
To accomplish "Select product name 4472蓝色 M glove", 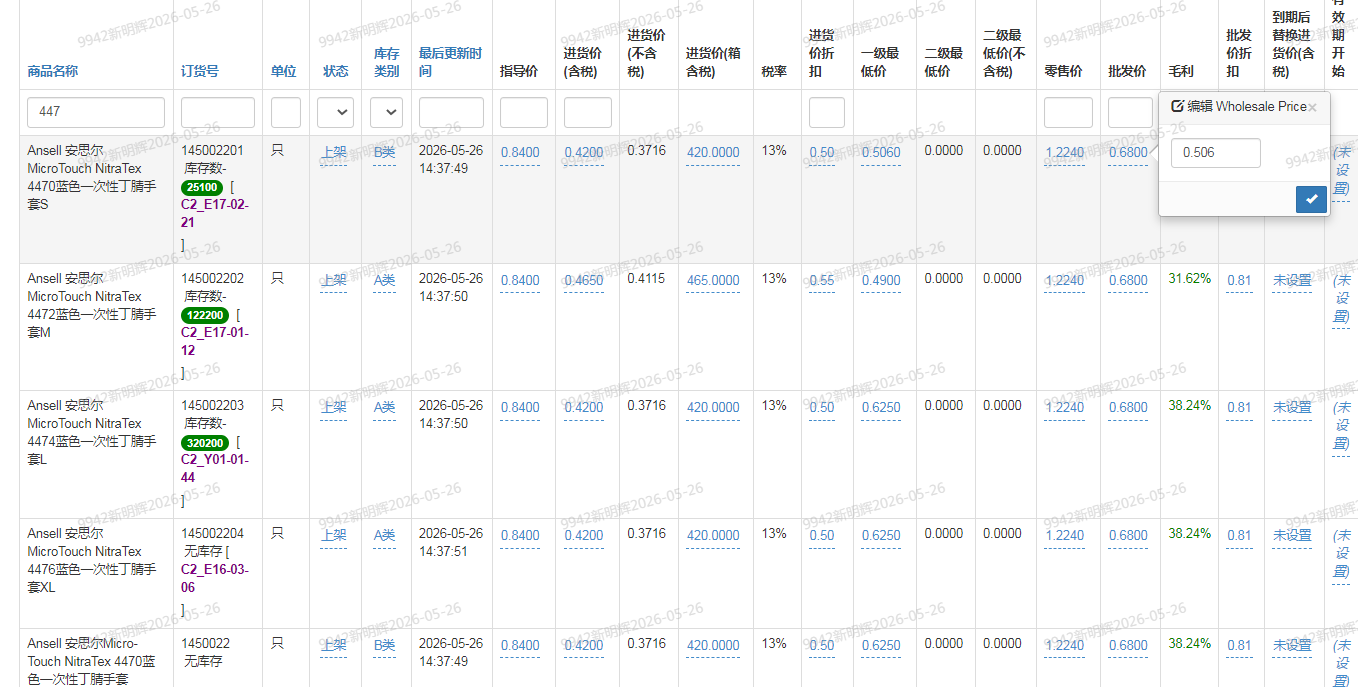I will tap(91, 305).
